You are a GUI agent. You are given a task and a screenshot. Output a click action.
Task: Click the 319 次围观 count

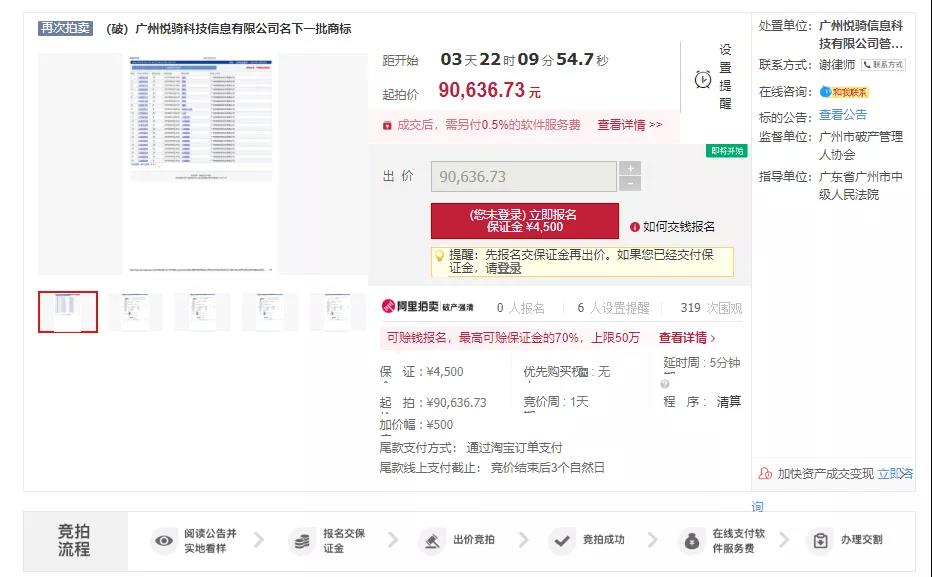(711, 308)
